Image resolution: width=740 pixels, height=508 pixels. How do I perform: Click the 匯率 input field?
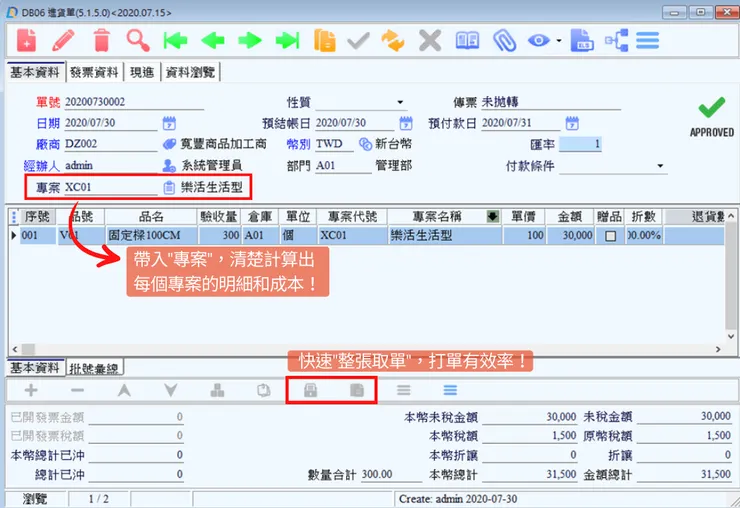click(x=580, y=144)
